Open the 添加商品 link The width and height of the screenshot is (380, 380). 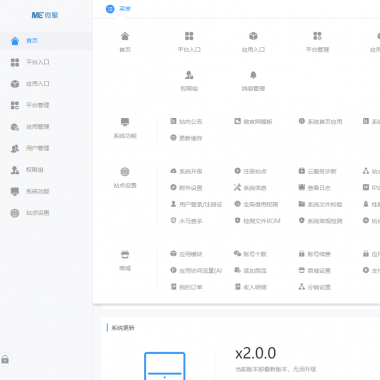tap(250, 271)
